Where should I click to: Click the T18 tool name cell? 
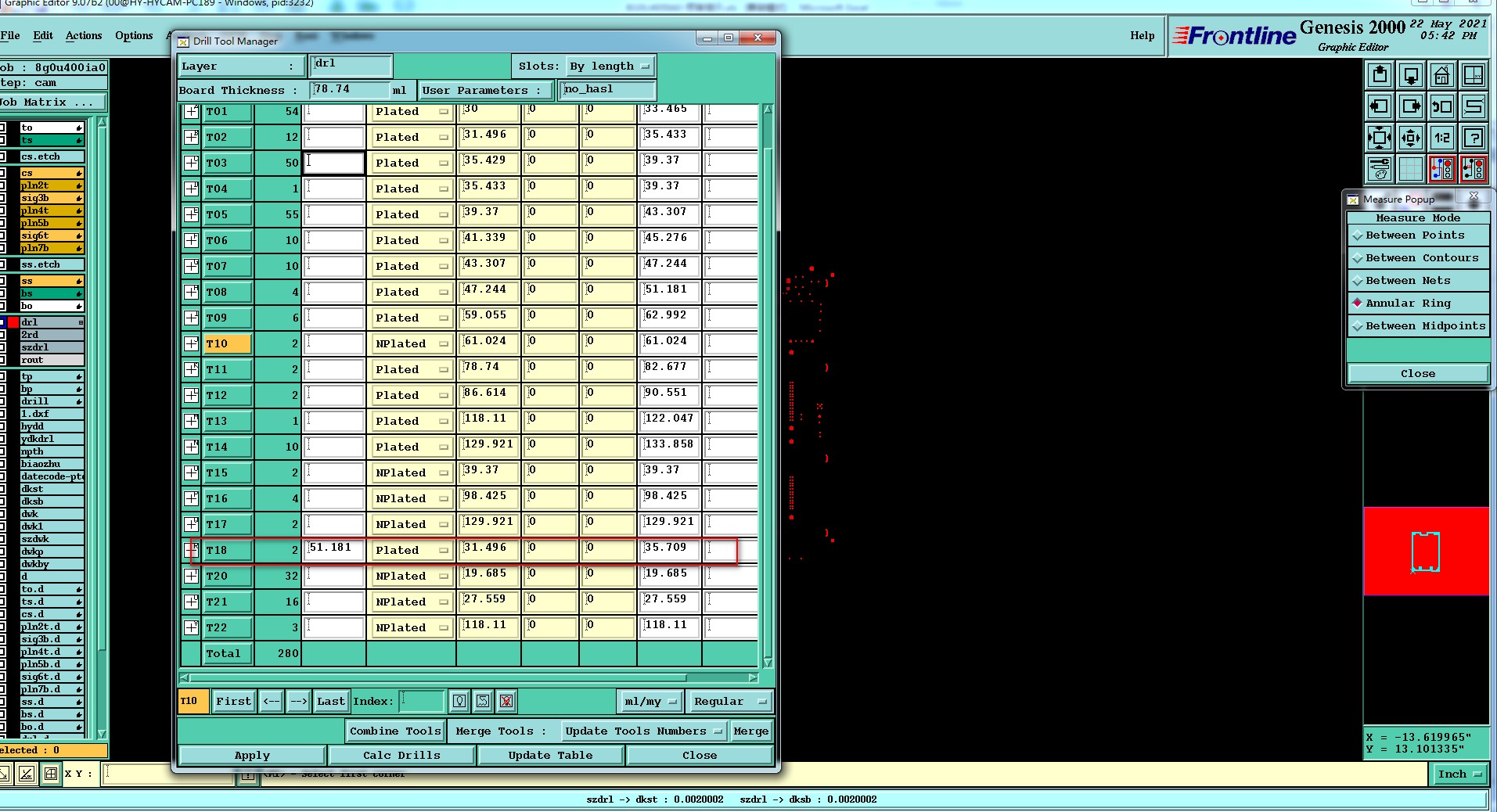(227, 550)
